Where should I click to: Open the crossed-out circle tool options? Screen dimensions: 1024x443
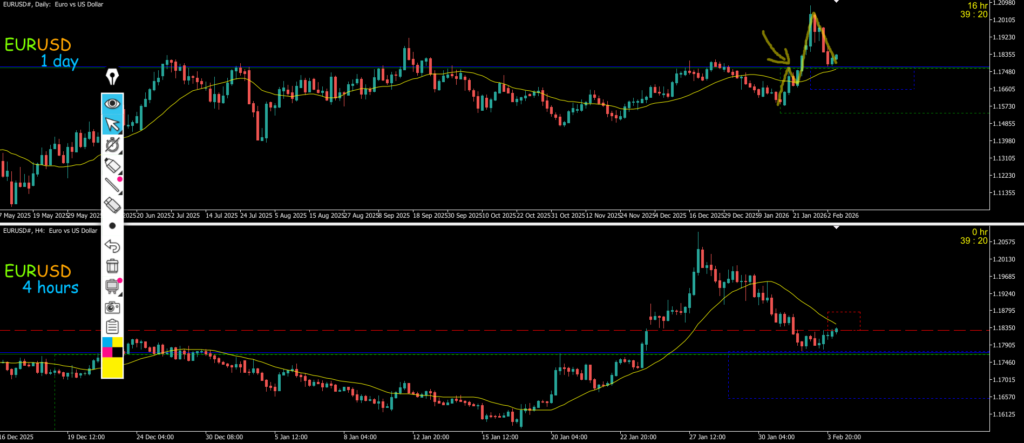112,144
